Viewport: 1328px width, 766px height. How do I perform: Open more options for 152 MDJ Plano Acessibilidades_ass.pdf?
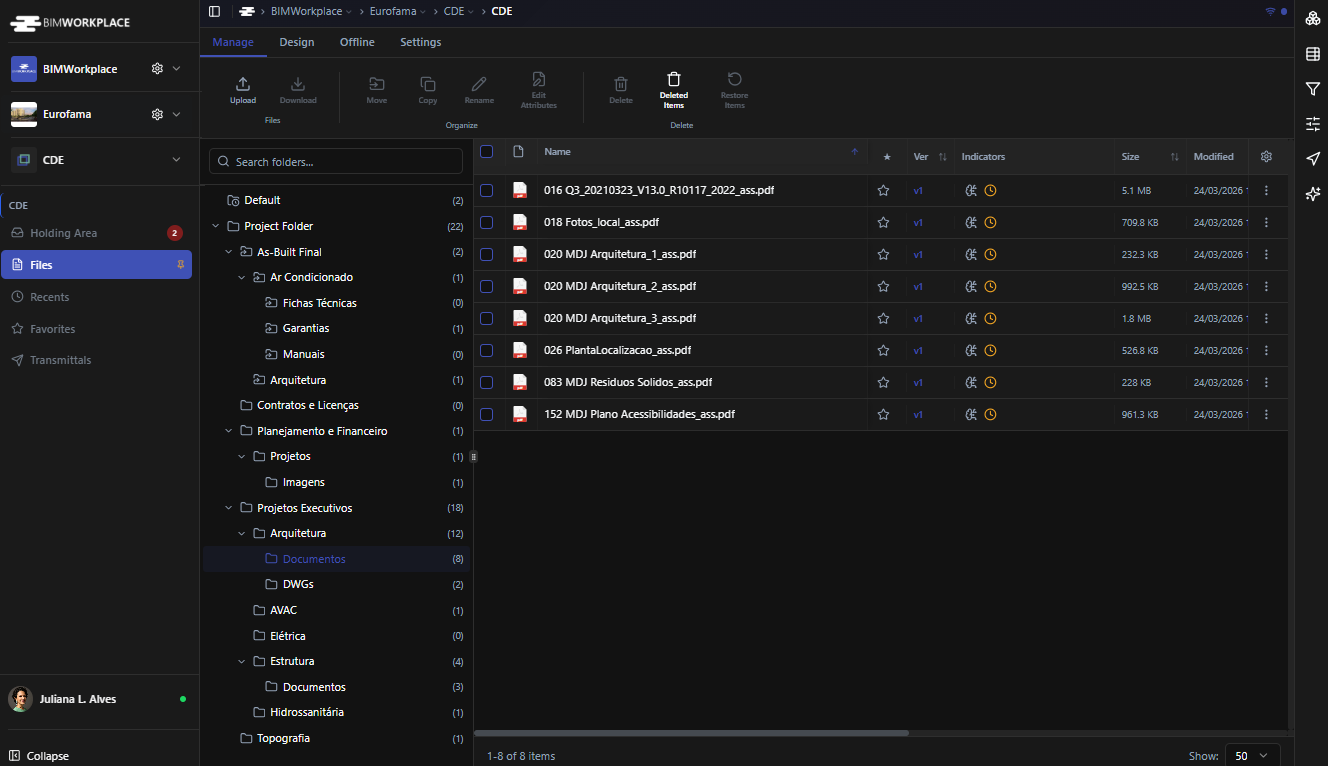click(1267, 414)
